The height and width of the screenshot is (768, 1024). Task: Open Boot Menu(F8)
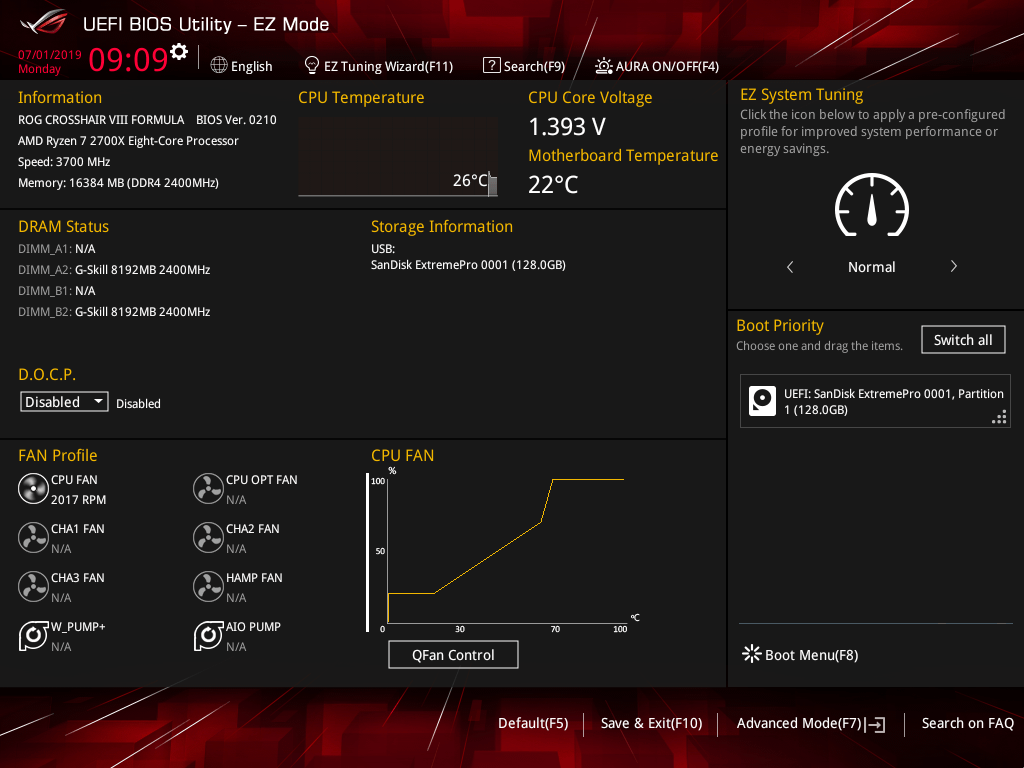click(812, 655)
